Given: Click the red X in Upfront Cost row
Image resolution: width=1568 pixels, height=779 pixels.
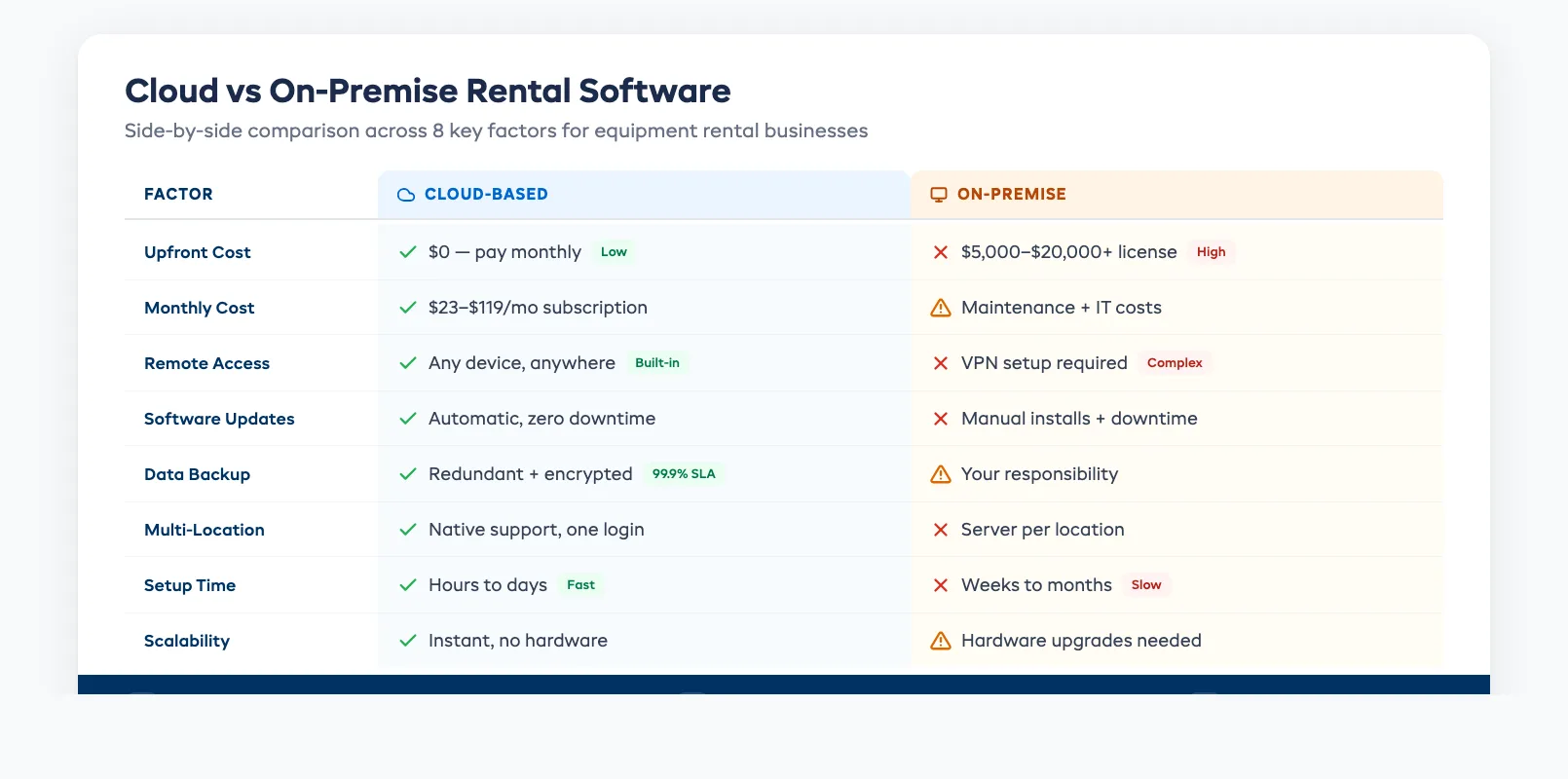Looking at the screenshot, I should [x=941, y=252].
